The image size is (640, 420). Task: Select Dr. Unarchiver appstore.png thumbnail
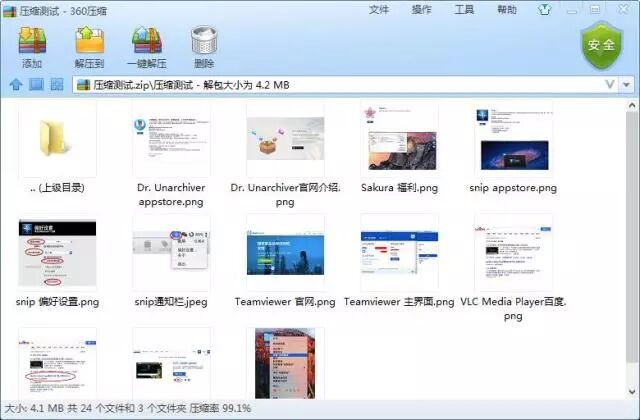pyautogui.click(x=171, y=139)
